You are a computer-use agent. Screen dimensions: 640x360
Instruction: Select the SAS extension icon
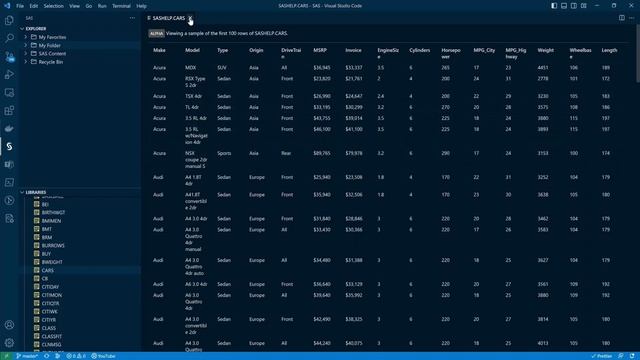pyautogui.click(x=9, y=147)
